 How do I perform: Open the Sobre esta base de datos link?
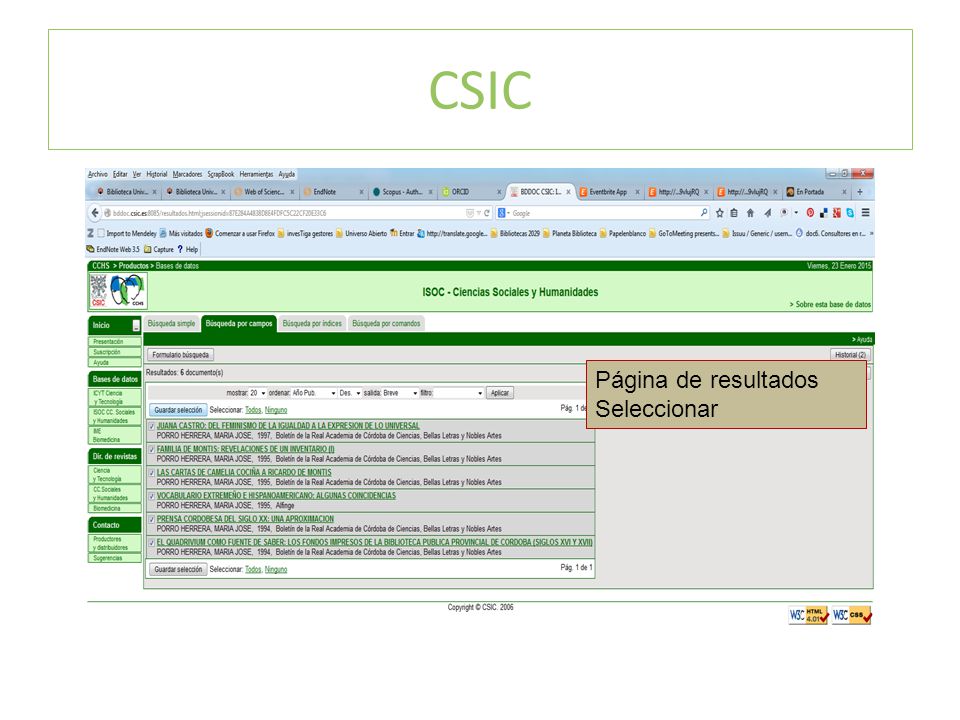click(x=830, y=304)
